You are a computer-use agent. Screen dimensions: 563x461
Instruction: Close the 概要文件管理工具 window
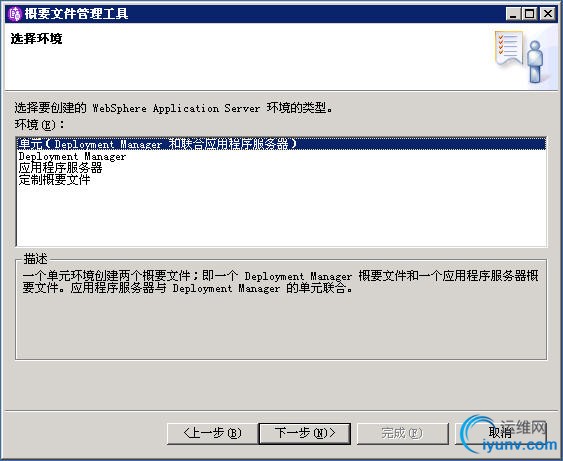[x=548, y=14]
